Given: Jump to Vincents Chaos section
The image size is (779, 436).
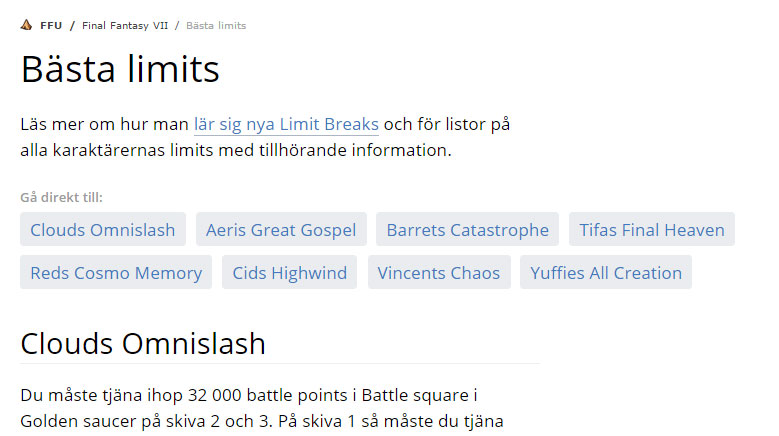Looking at the screenshot, I should 438,273.
